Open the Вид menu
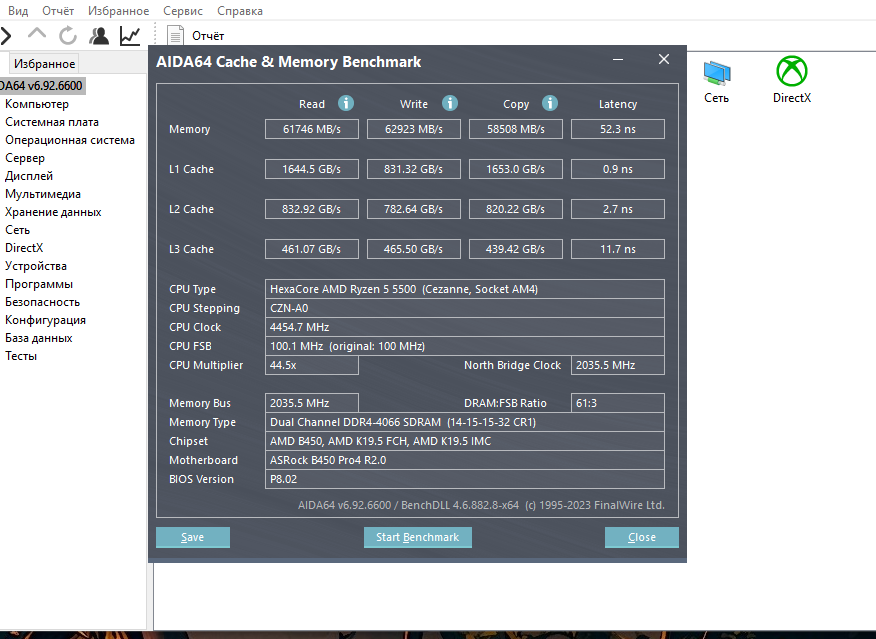 (18, 11)
